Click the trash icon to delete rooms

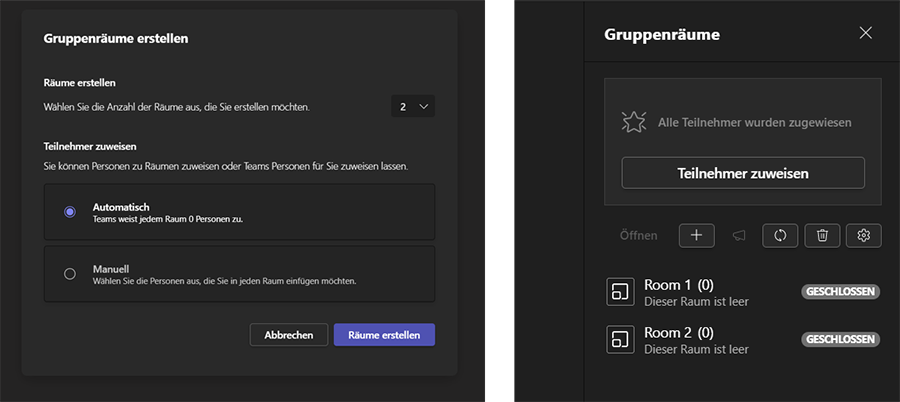pos(822,235)
